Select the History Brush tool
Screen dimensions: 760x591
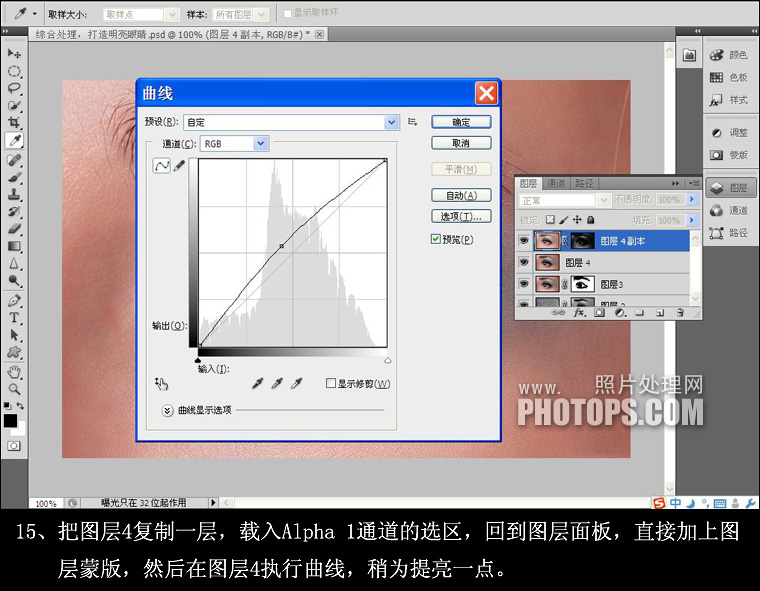(14, 211)
